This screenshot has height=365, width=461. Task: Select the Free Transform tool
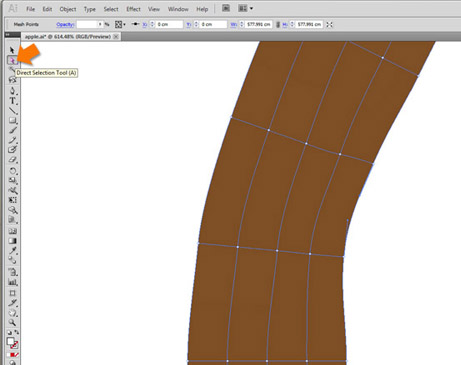click(x=12, y=200)
